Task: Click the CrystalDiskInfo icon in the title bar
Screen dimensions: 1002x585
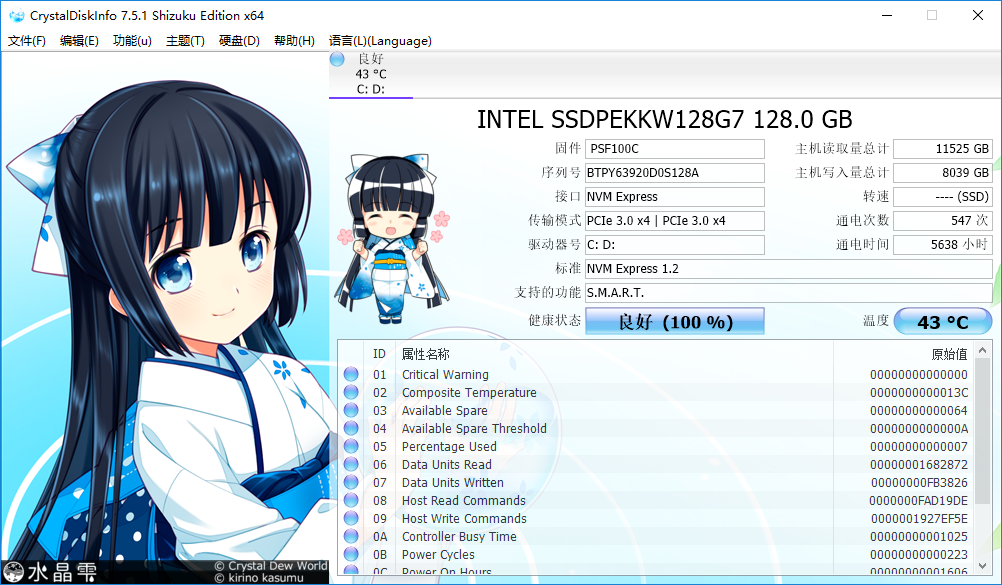Action: [16, 15]
